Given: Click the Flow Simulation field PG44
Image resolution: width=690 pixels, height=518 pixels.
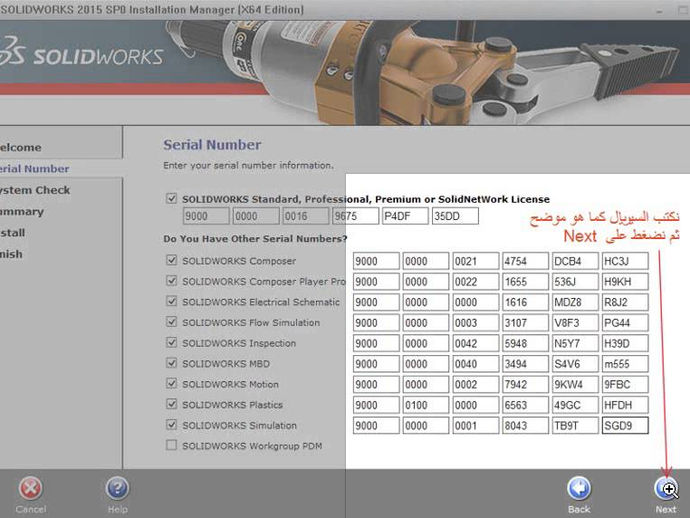Looking at the screenshot, I should [625, 323].
